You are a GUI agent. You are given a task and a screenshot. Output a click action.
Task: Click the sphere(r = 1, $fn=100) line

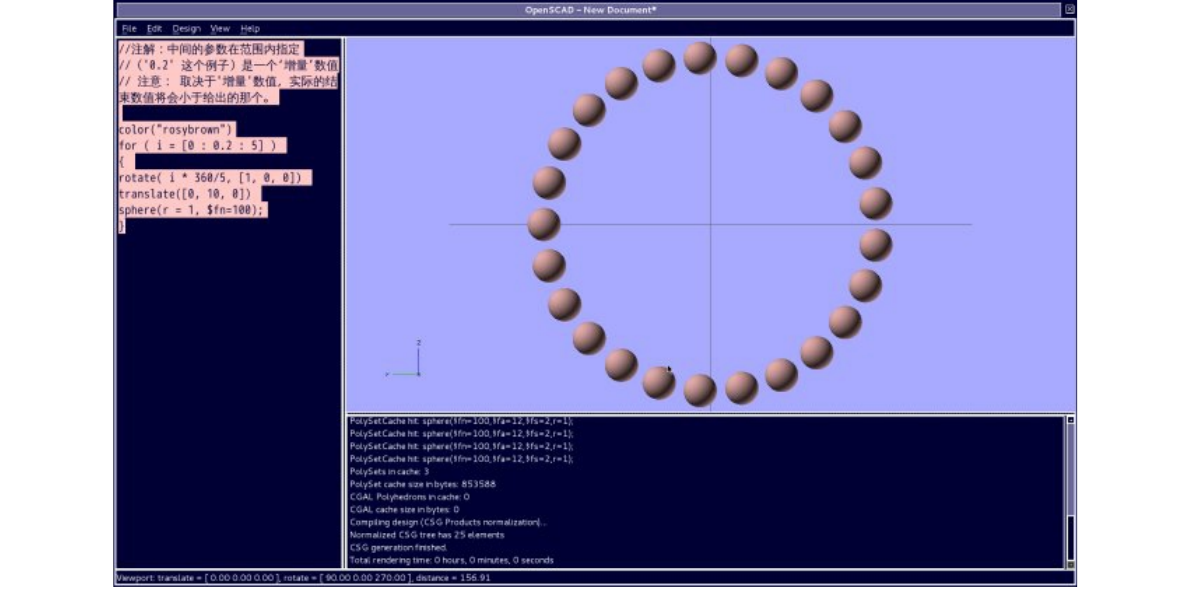click(192, 210)
